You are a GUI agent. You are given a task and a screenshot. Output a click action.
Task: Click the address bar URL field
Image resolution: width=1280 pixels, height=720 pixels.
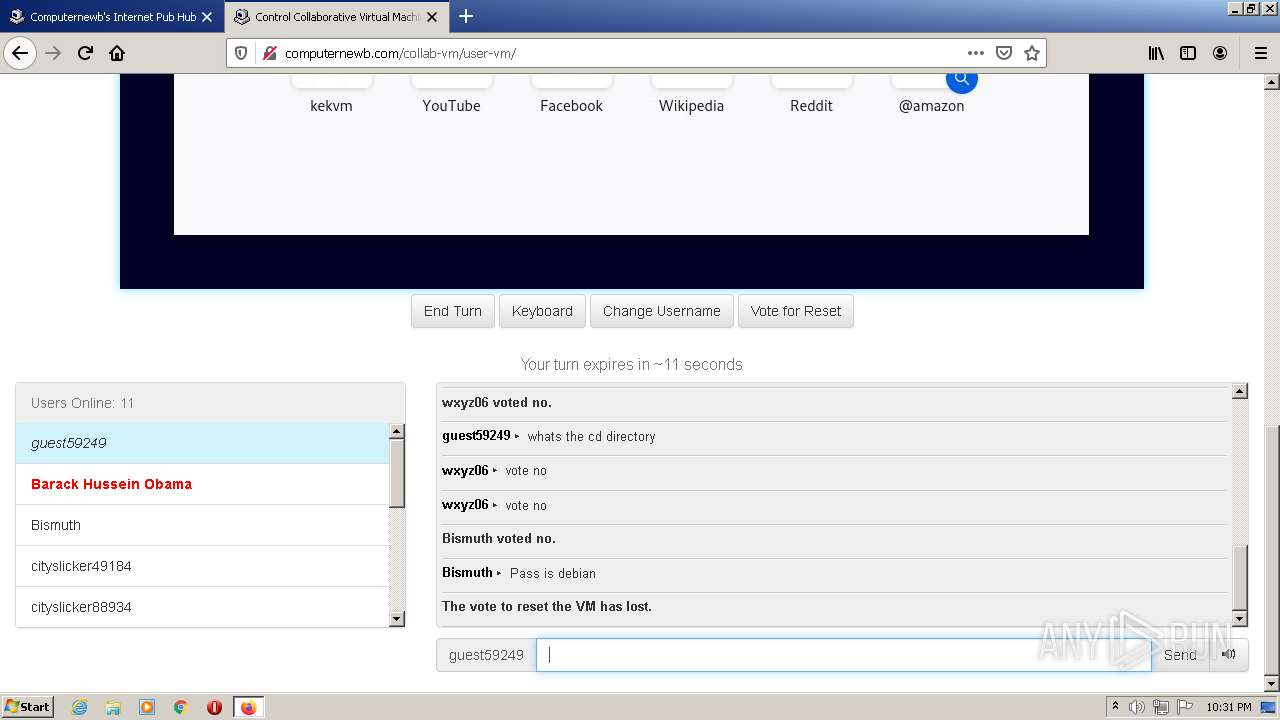tap(620, 53)
